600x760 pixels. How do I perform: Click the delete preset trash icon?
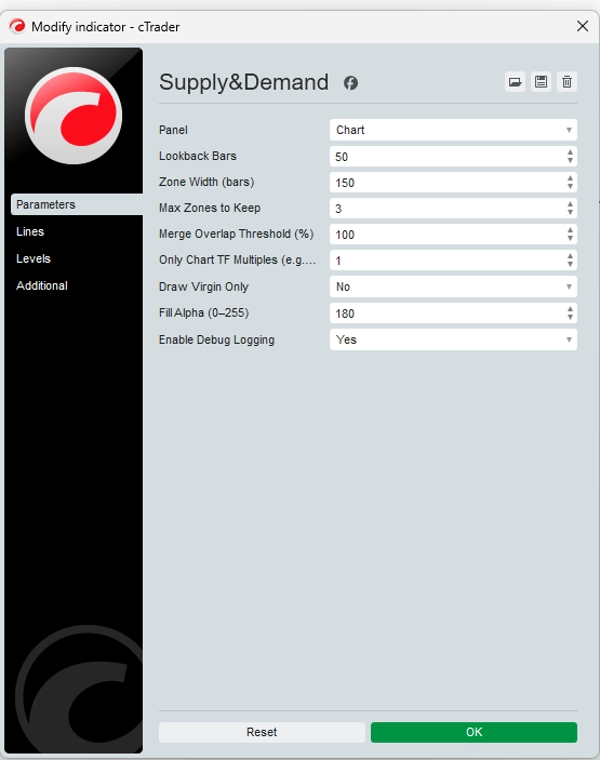coord(567,82)
